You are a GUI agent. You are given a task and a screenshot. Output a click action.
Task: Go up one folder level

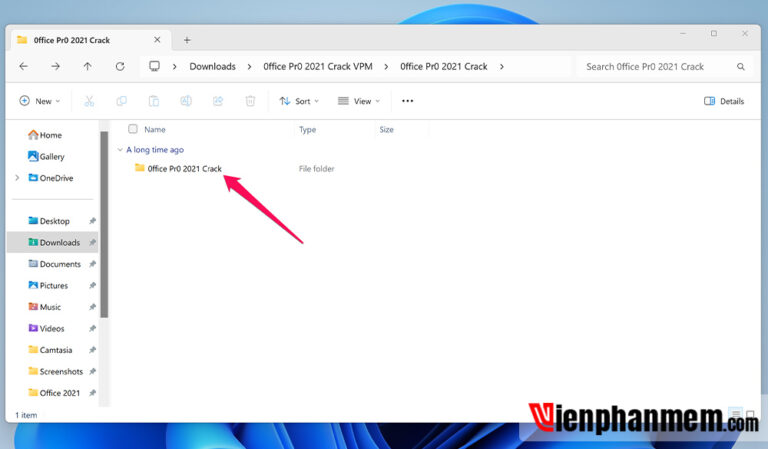[87, 66]
